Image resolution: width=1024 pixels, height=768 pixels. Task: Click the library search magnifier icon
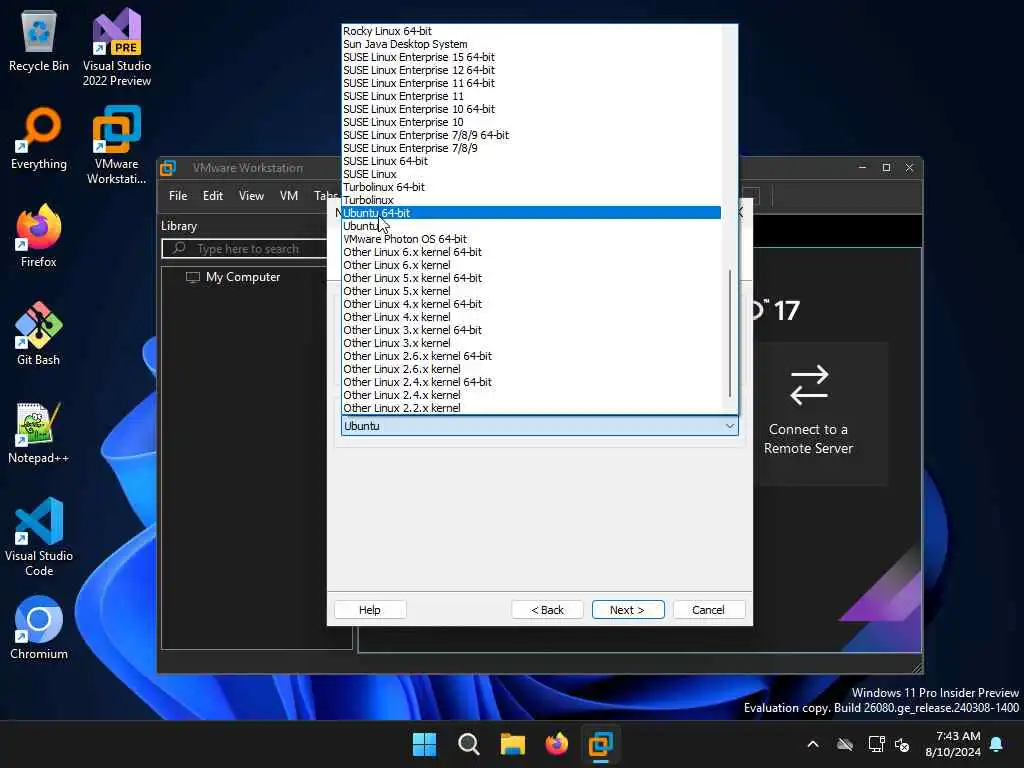click(x=179, y=248)
